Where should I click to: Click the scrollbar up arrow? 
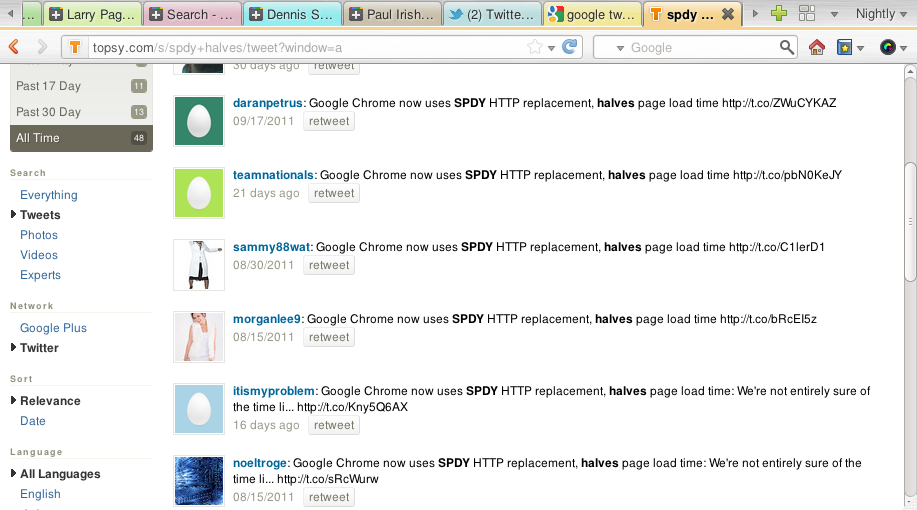point(910,71)
